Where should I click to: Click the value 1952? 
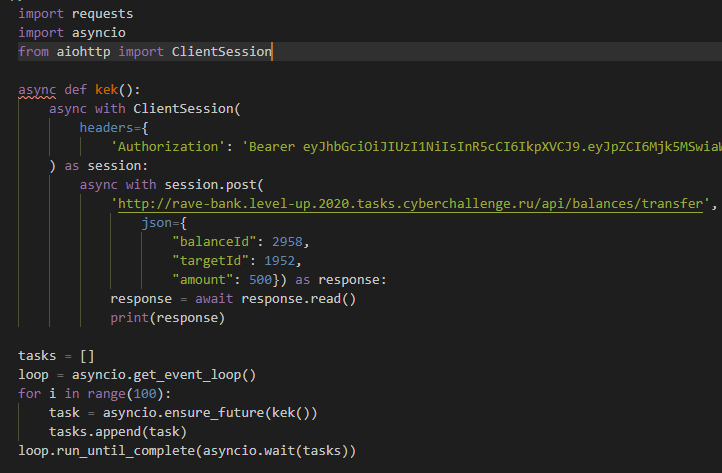point(279,261)
